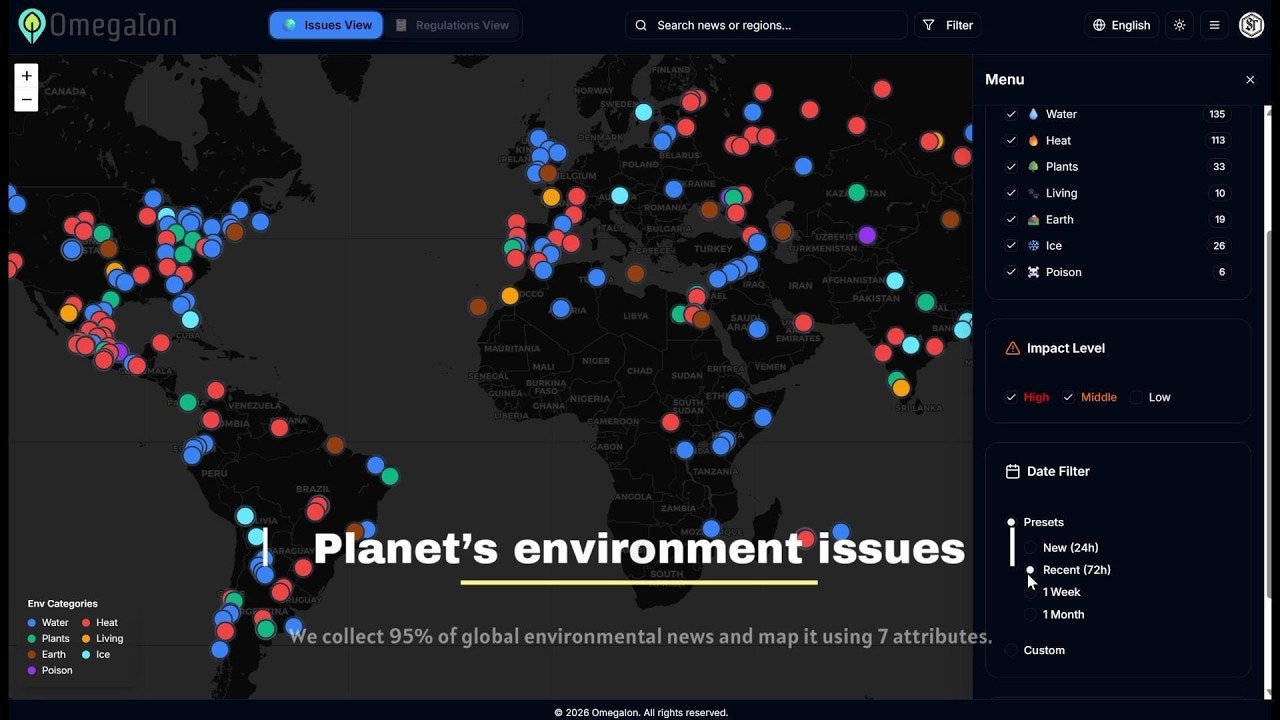This screenshot has width=1280, height=720.
Task: Click the orange Living marker over Morocco
Action: tap(510, 296)
